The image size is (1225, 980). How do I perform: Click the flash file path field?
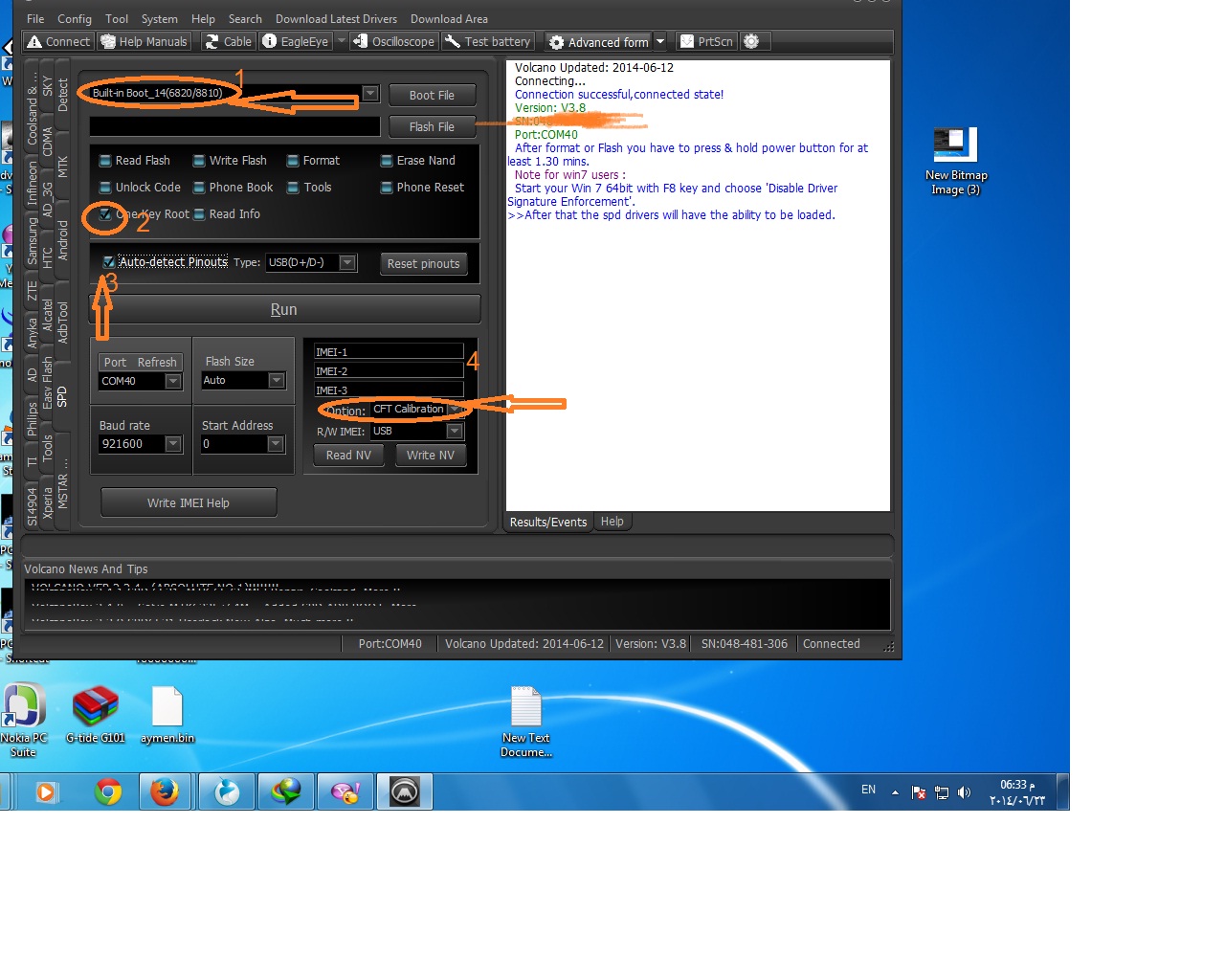point(234,126)
